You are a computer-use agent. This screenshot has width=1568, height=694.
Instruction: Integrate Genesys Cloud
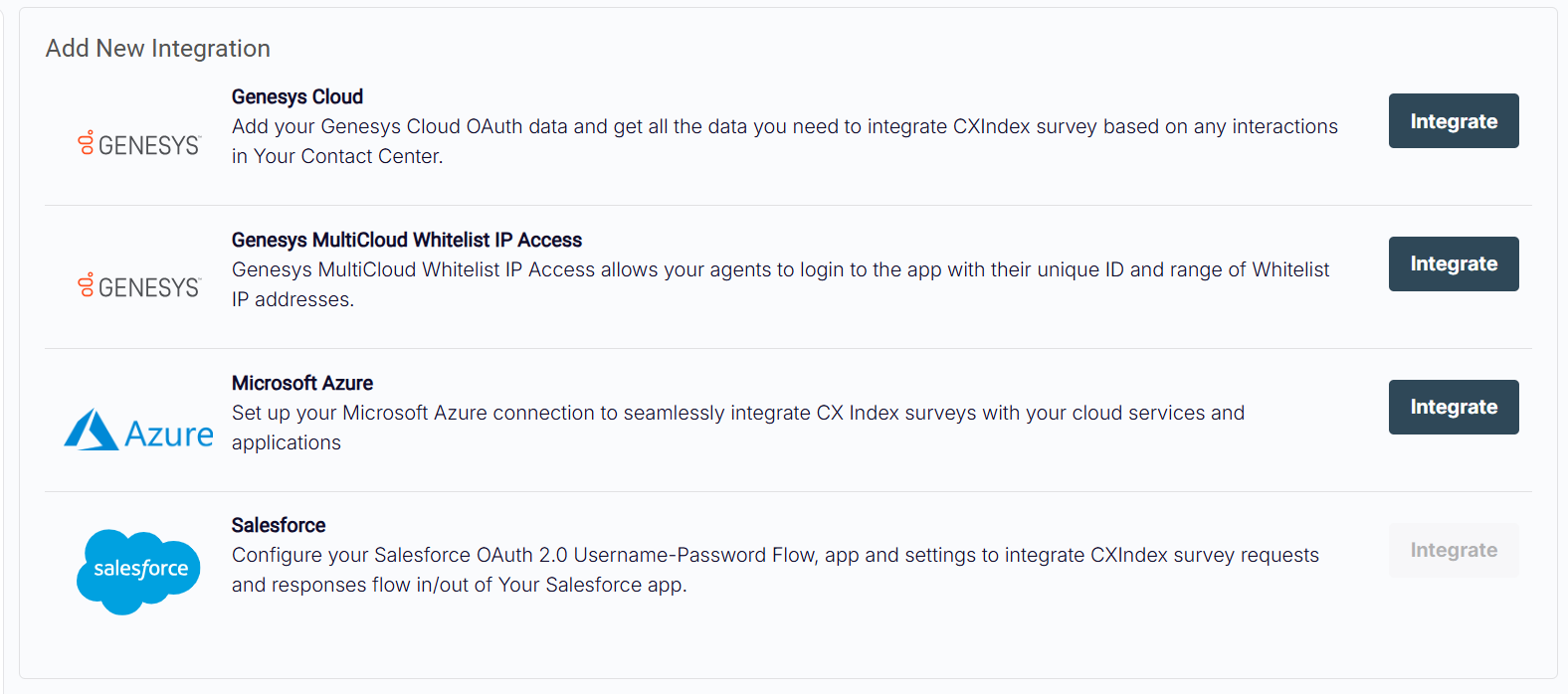[x=1453, y=121]
